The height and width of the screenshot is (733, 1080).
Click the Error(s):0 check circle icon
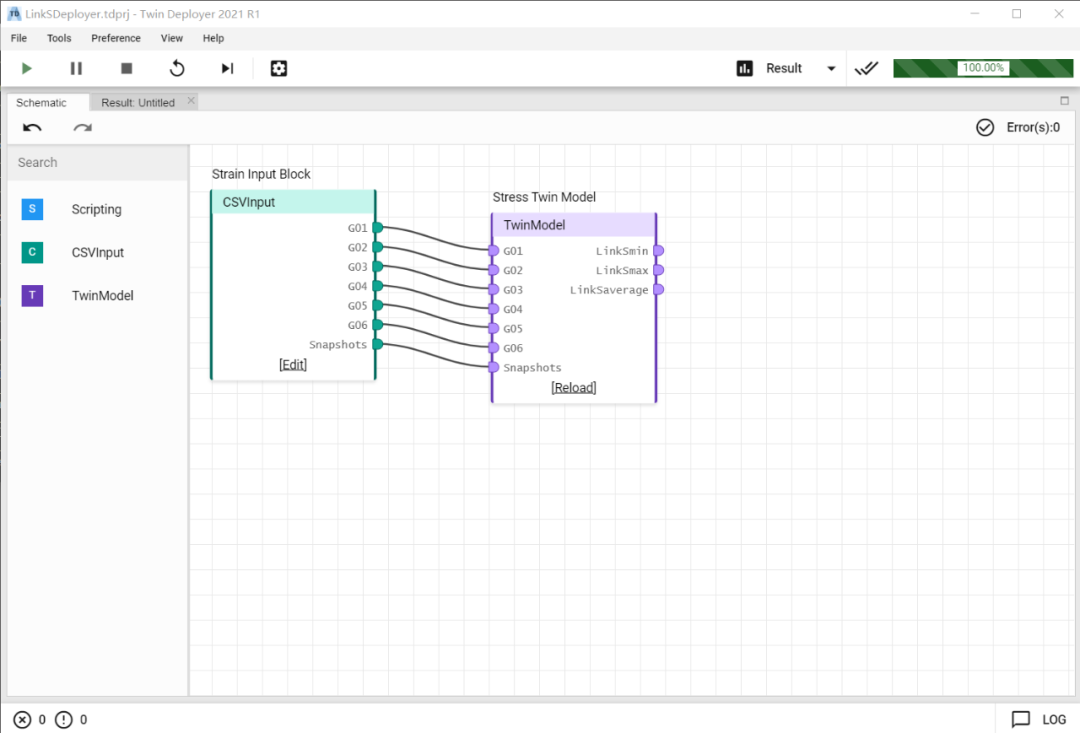pyautogui.click(x=985, y=127)
